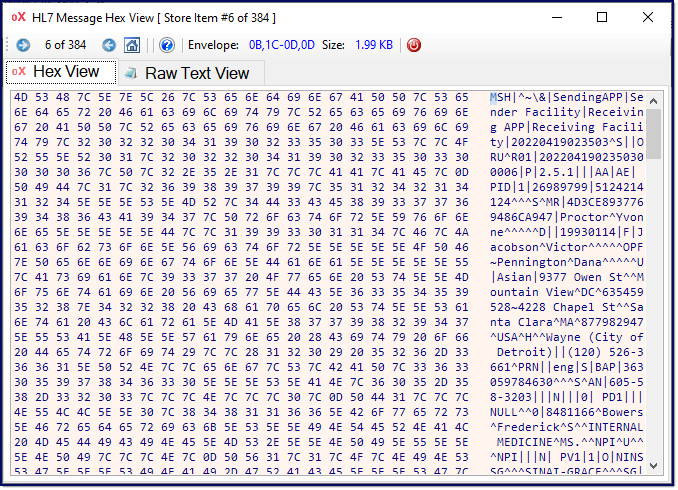
Task: Click text line '9486CA947|Proctor^Yvon'
Action: coord(566,218)
